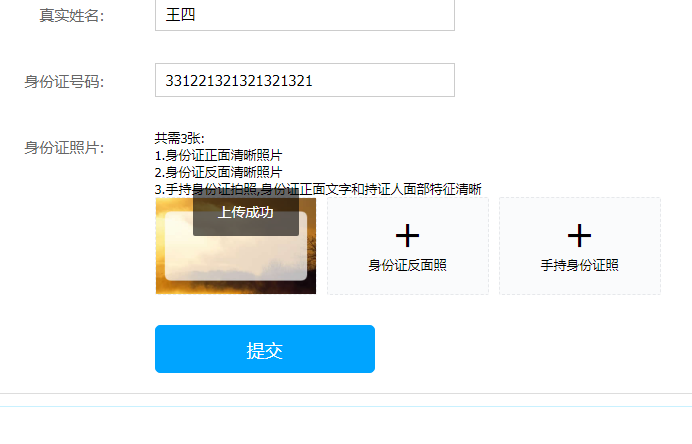Click the 身份证照片: field label
Image resolution: width=692 pixels, height=444 pixels.
tap(64, 148)
